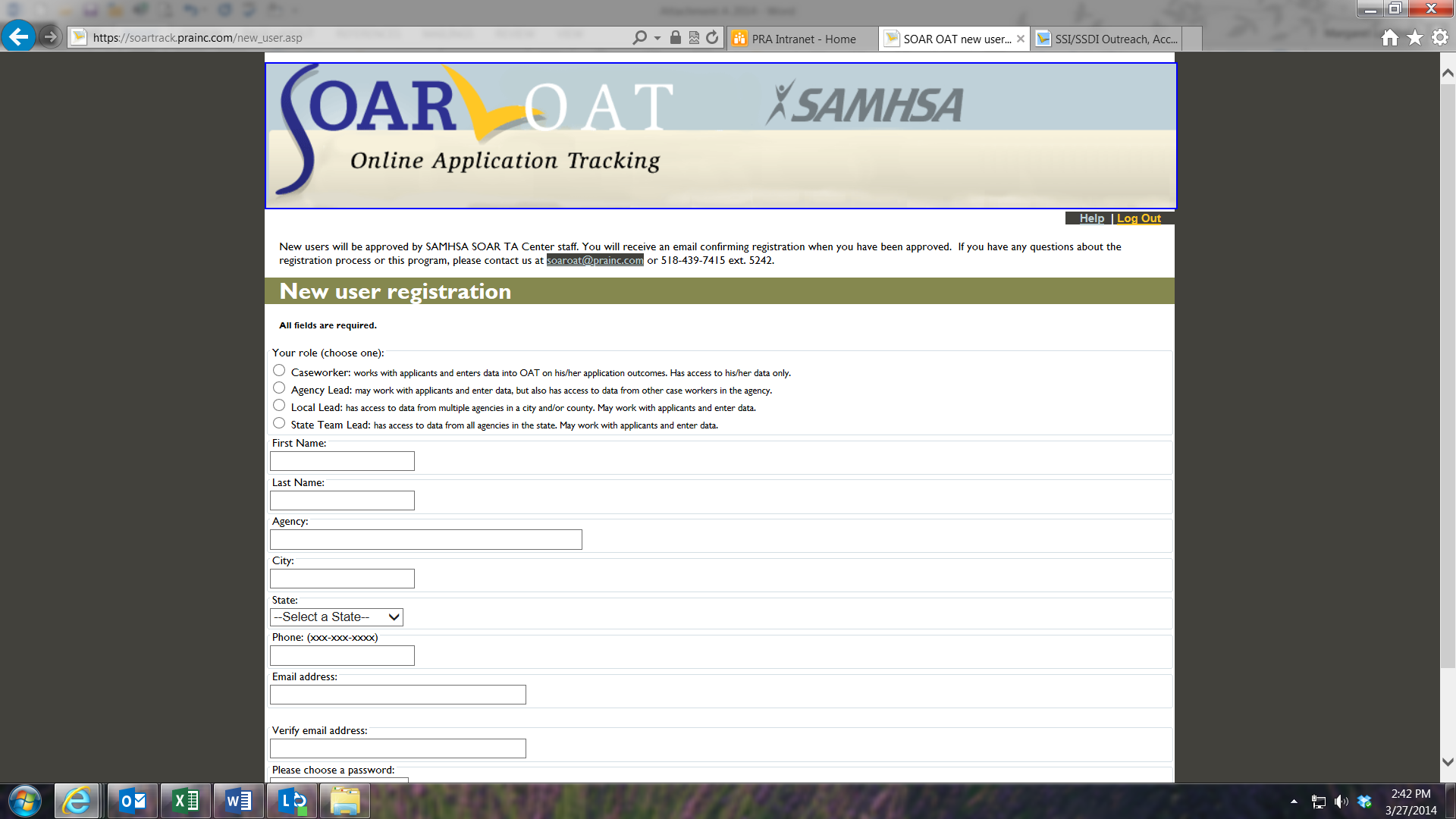Screen dimensions: 1456x819
Task: Expand the Select a State dropdown
Action: pyautogui.click(x=337, y=617)
